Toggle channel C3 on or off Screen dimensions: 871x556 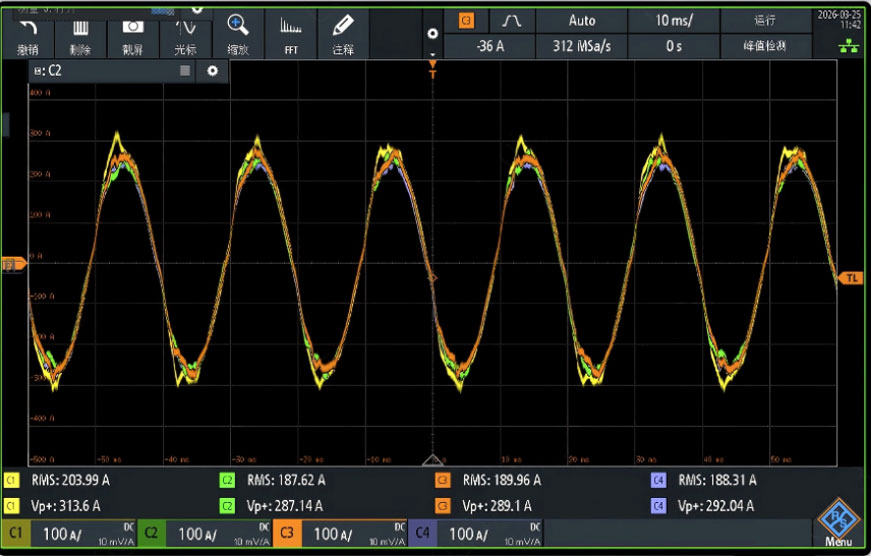coord(287,533)
